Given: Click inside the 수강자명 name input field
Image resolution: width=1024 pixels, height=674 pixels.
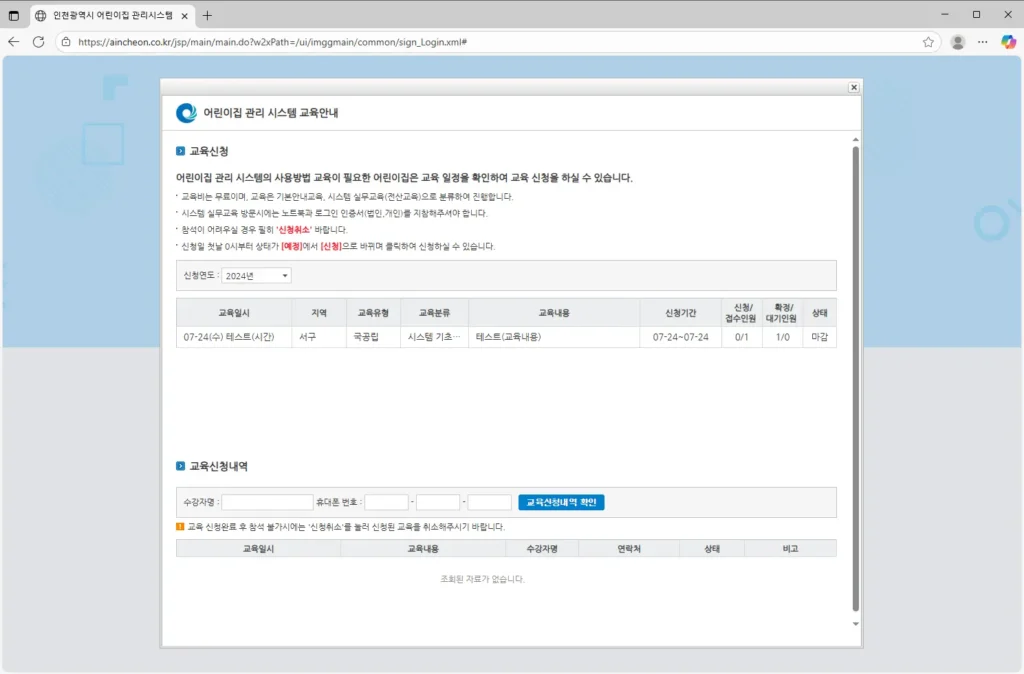Looking at the screenshot, I should click(265, 502).
